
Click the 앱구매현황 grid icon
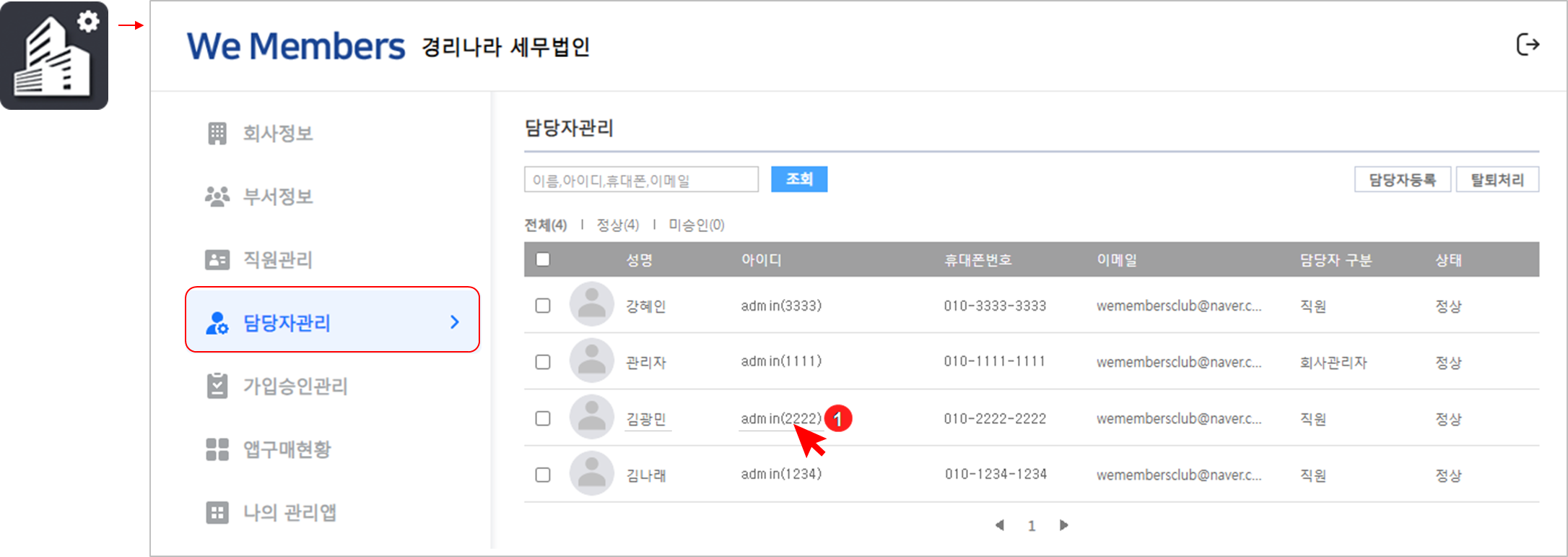coord(217,449)
